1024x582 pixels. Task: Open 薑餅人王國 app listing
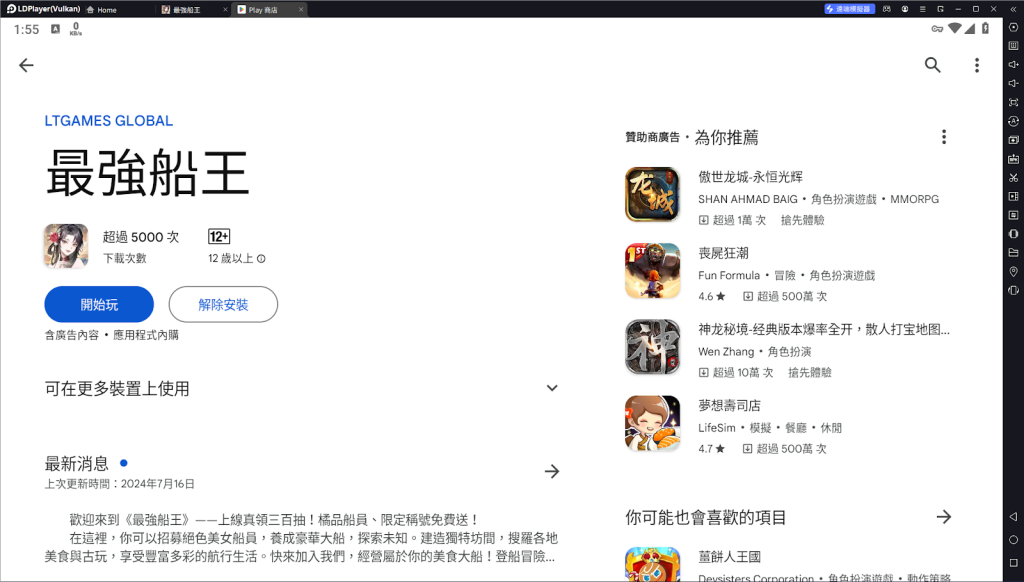(x=788, y=566)
